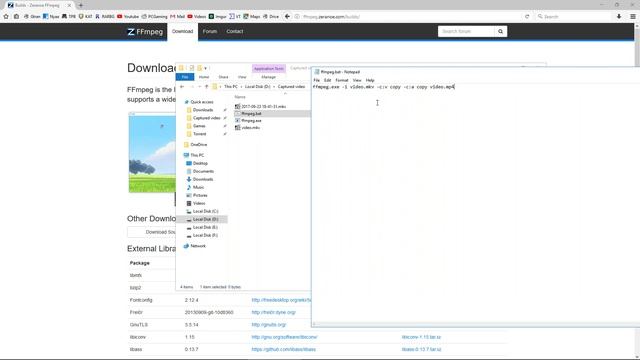Select the OneDrive item in Explorer sidebar
The image size is (640, 360).
pos(196,144)
